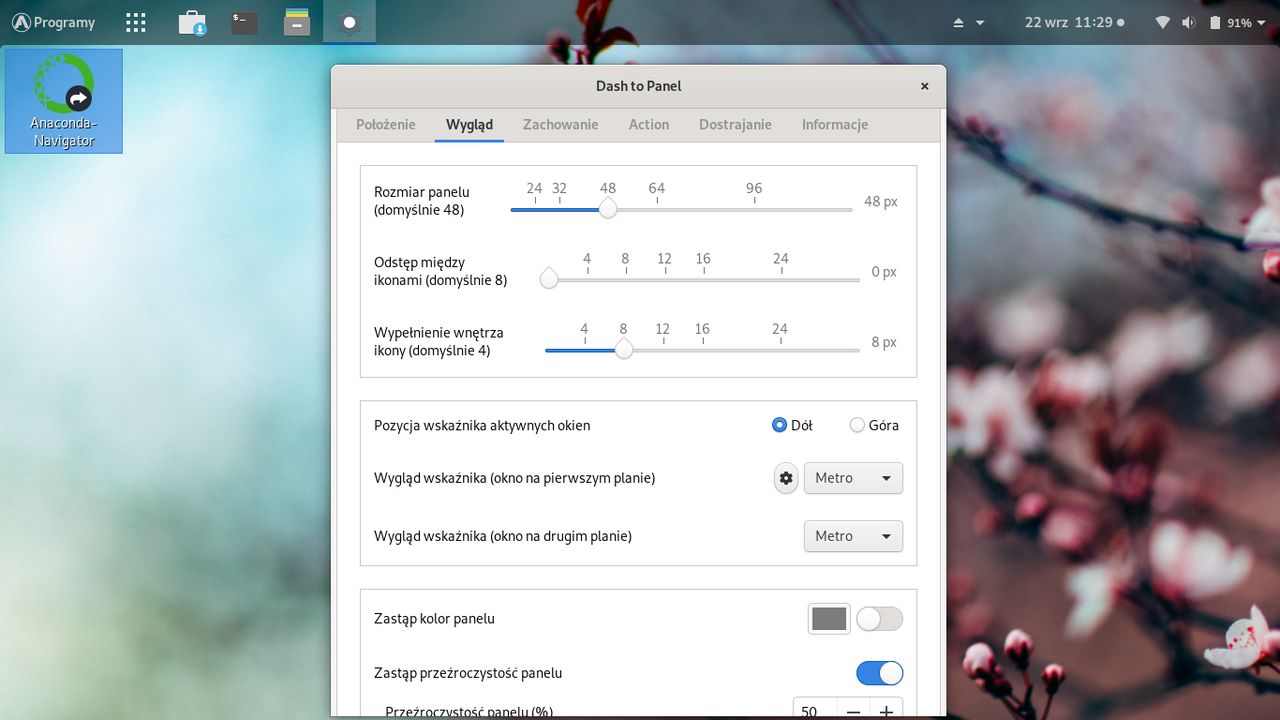Image resolution: width=1280 pixels, height=720 pixels.
Task: Click the Wi-Fi network status icon
Action: pyautogui.click(x=1162, y=22)
